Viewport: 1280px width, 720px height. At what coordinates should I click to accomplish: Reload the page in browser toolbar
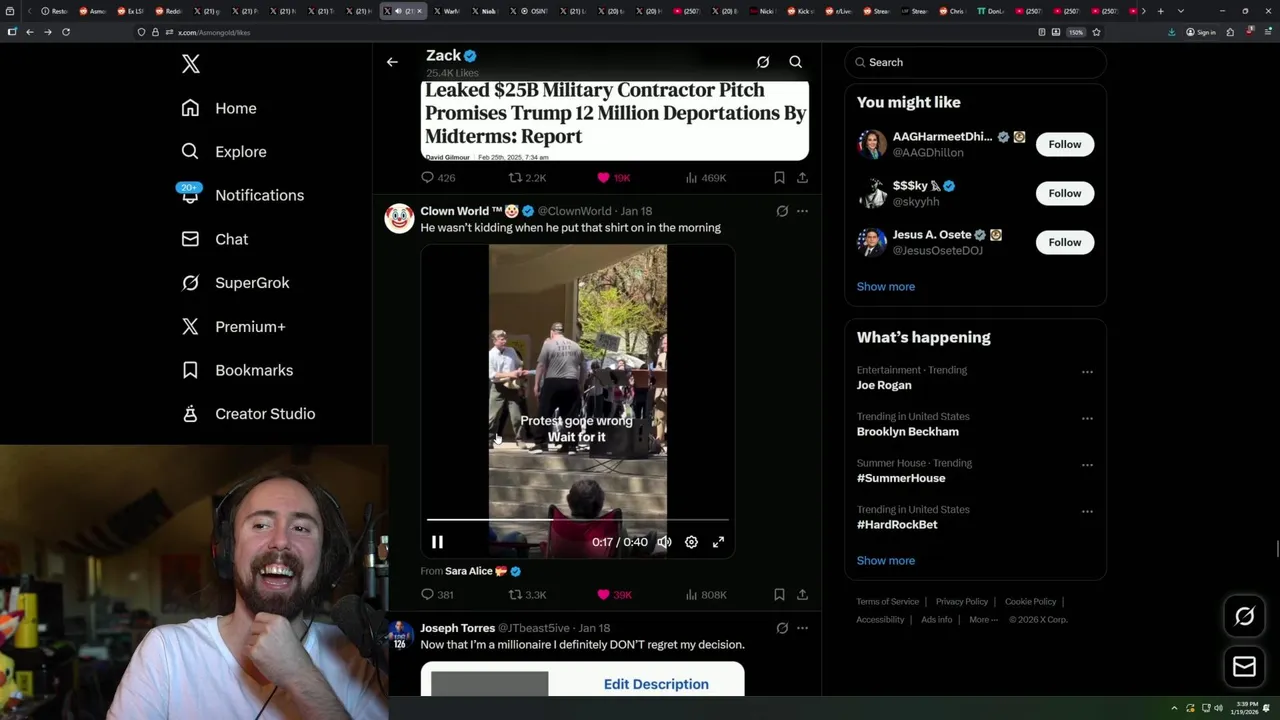click(x=66, y=32)
